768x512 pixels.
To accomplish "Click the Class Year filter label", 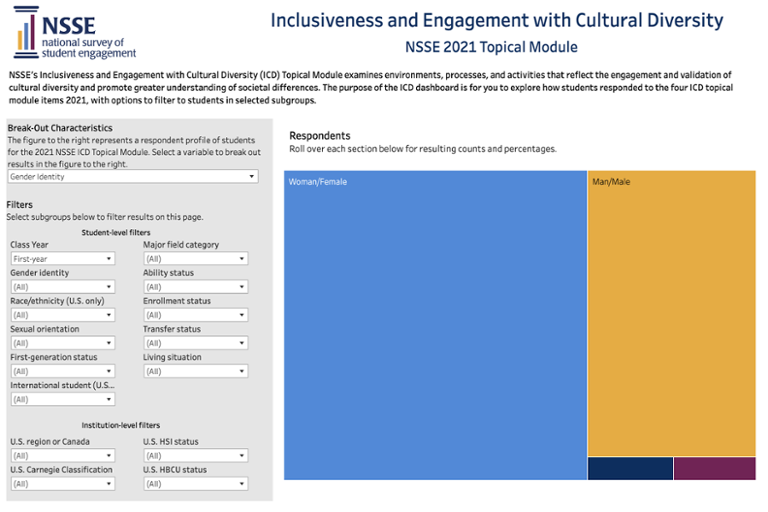I will pyautogui.click(x=29, y=244).
